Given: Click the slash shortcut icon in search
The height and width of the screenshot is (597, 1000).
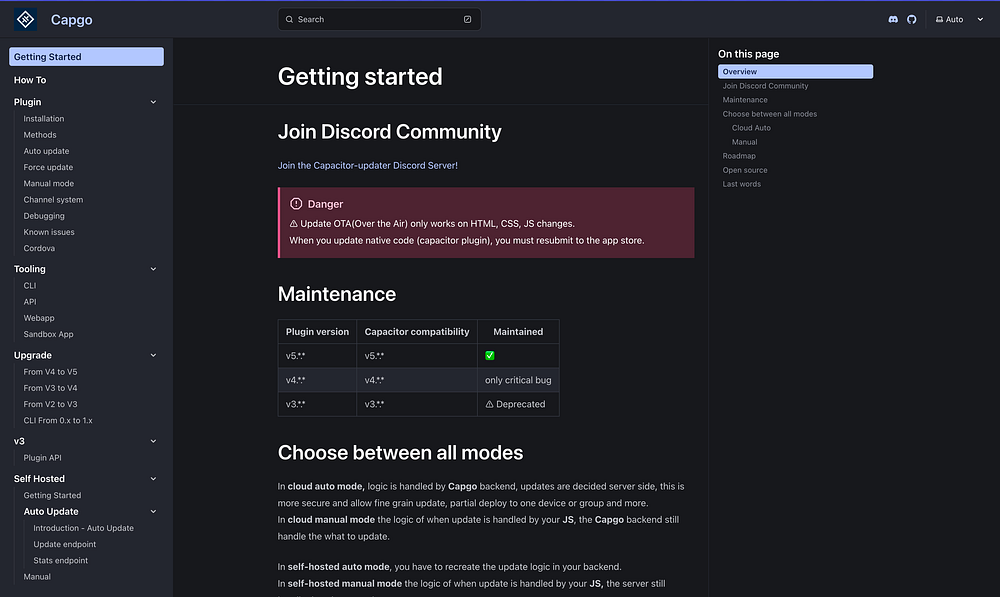Looking at the screenshot, I should tap(467, 19).
